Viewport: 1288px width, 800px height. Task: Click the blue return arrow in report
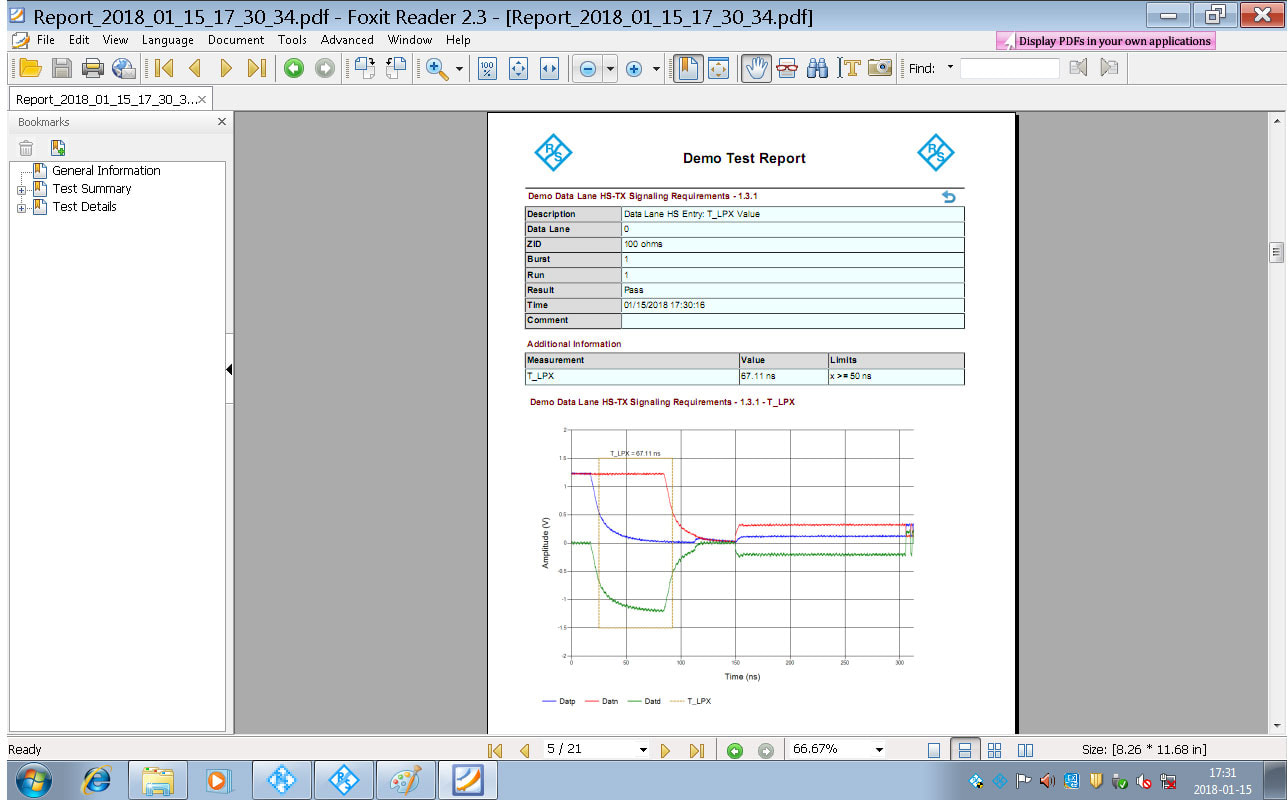(x=949, y=197)
